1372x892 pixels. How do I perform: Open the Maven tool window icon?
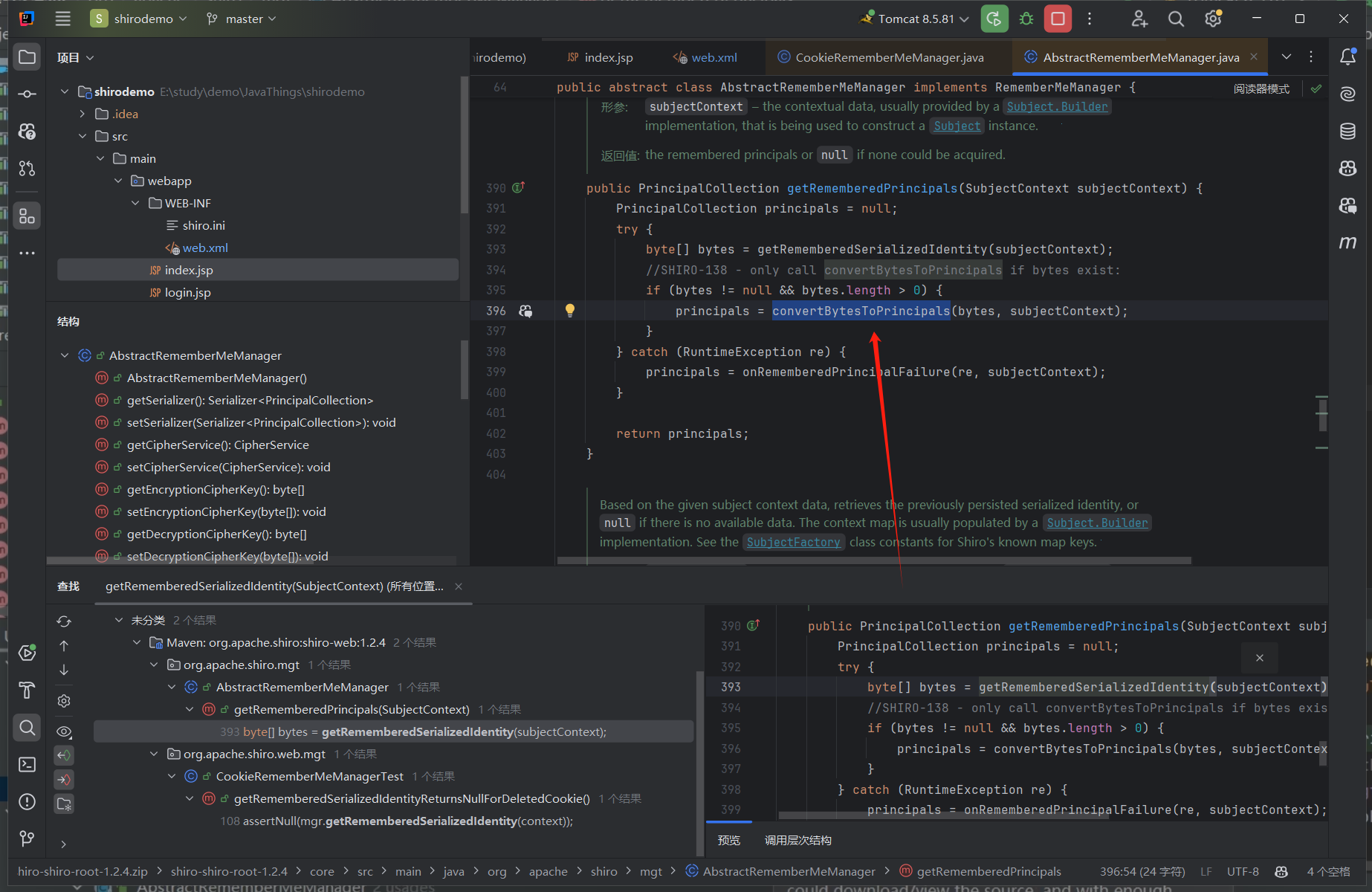click(1347, 242)
